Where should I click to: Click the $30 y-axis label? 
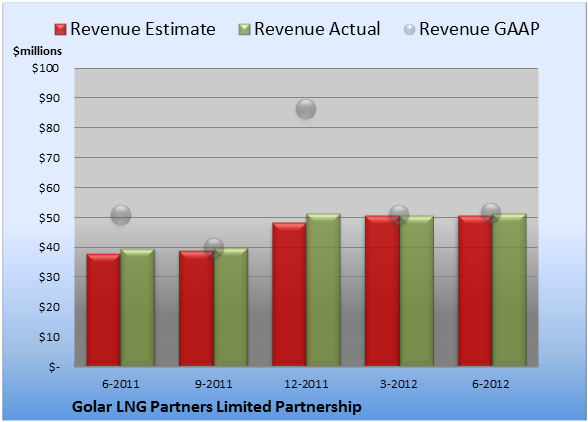point(49,278)
